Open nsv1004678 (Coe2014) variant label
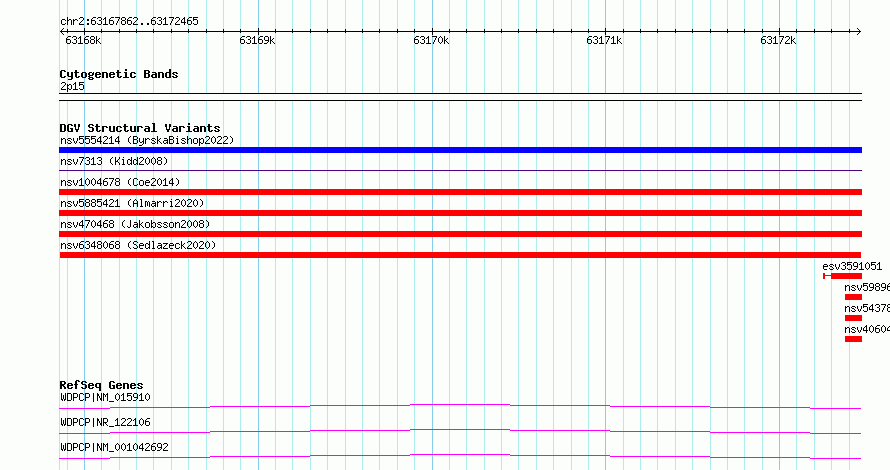Screen dimensions: 890x470 pos(120,182)
